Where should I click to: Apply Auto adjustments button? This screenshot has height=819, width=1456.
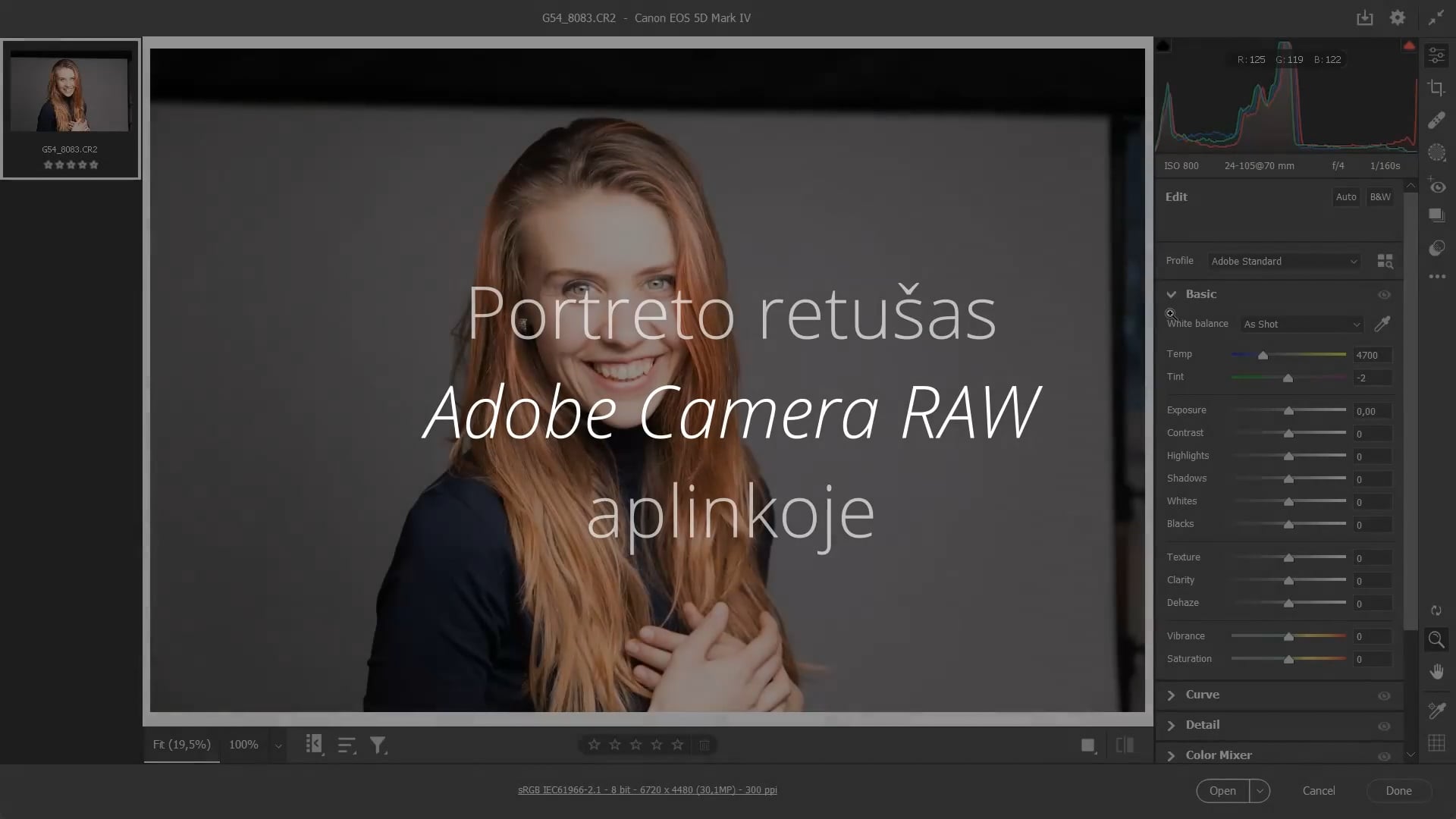tap(1346, 197)
